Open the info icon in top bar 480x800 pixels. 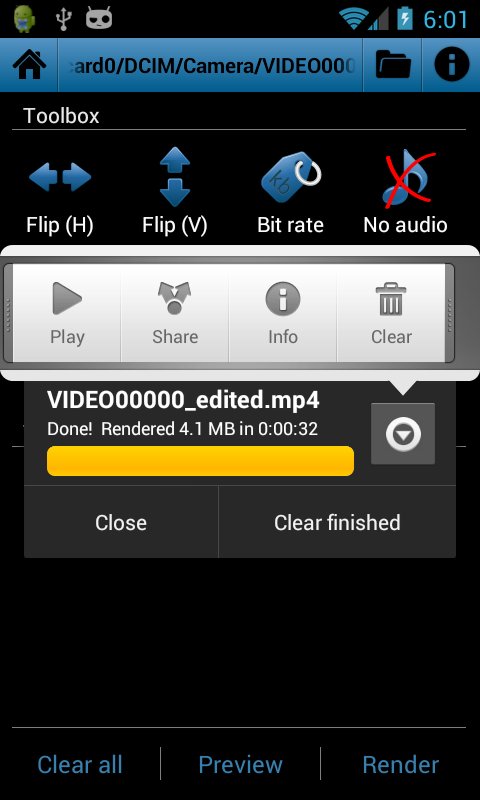click(451, 65)
